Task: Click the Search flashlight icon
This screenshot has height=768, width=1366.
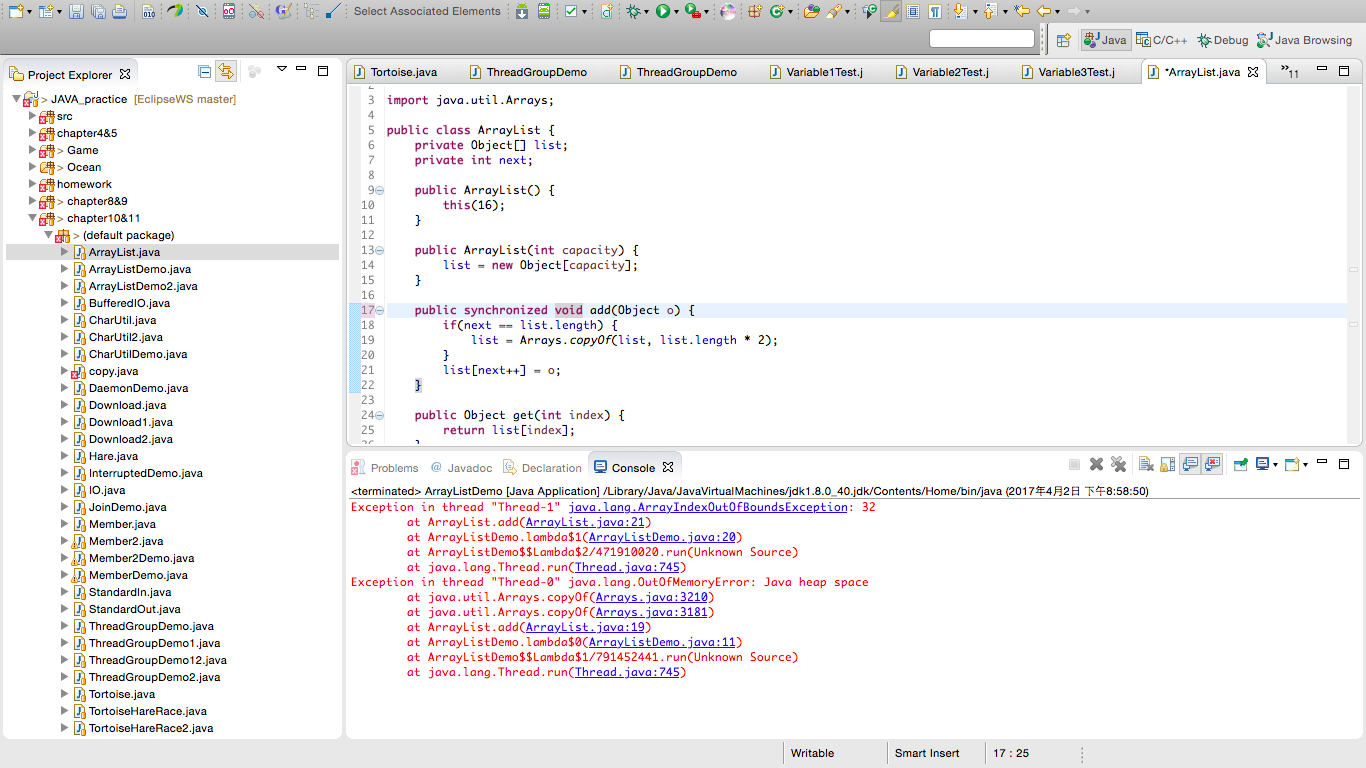Action: (834, 11)
